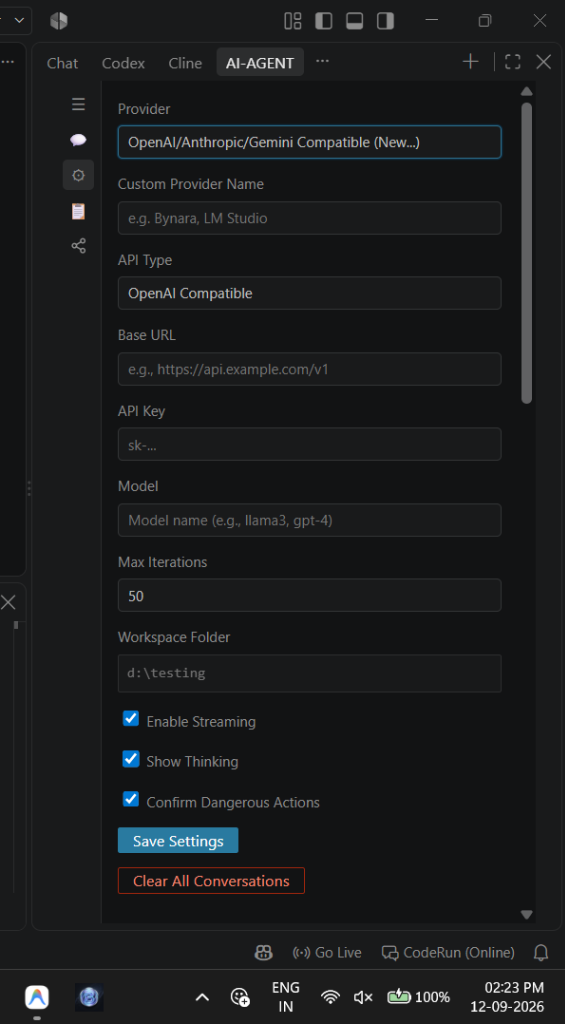Open the Copilot icon in status bar
This screenshot has width=565, height=1024.
(x=263, y=953)
